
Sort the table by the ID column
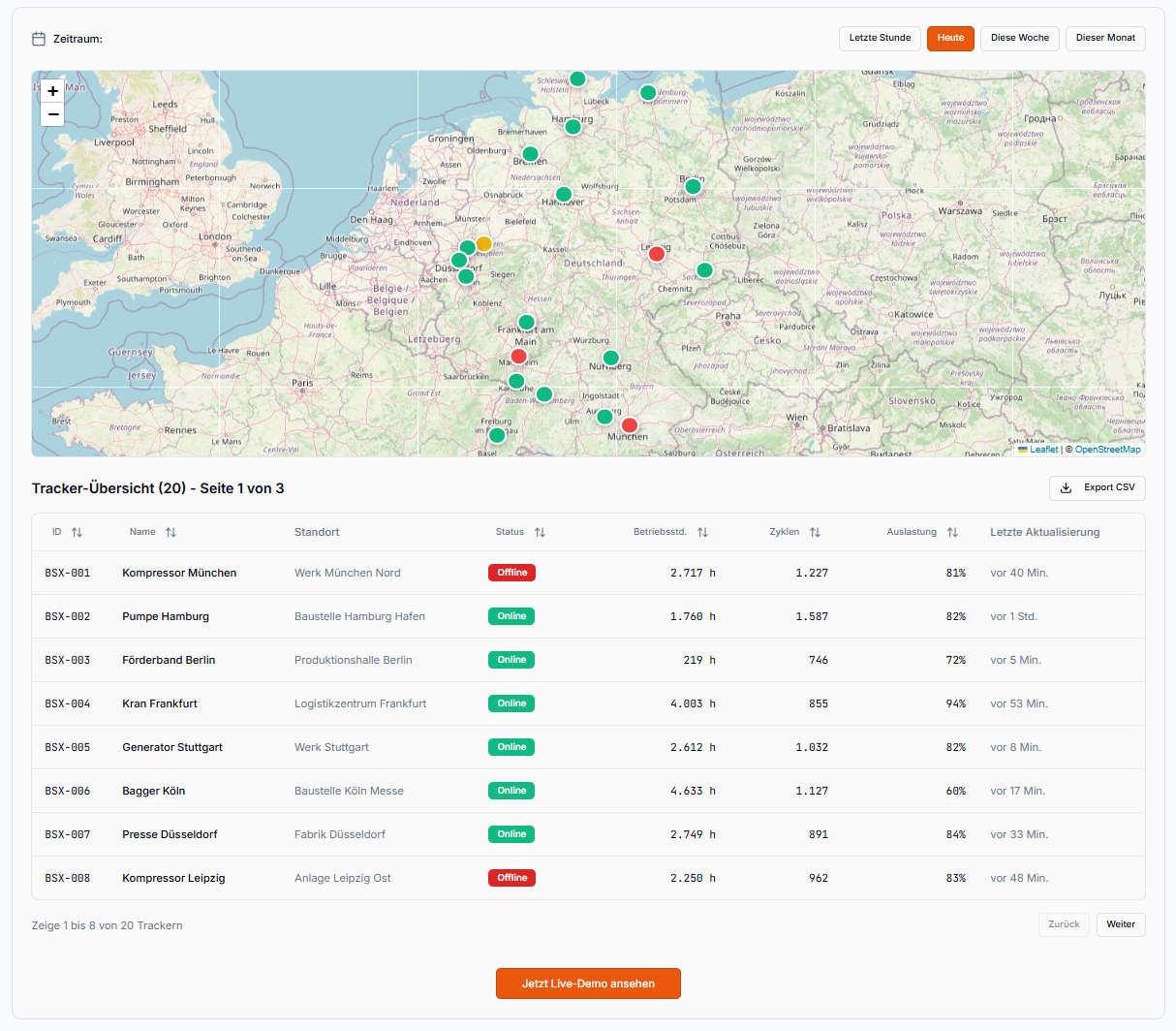[x=77, y=532]
